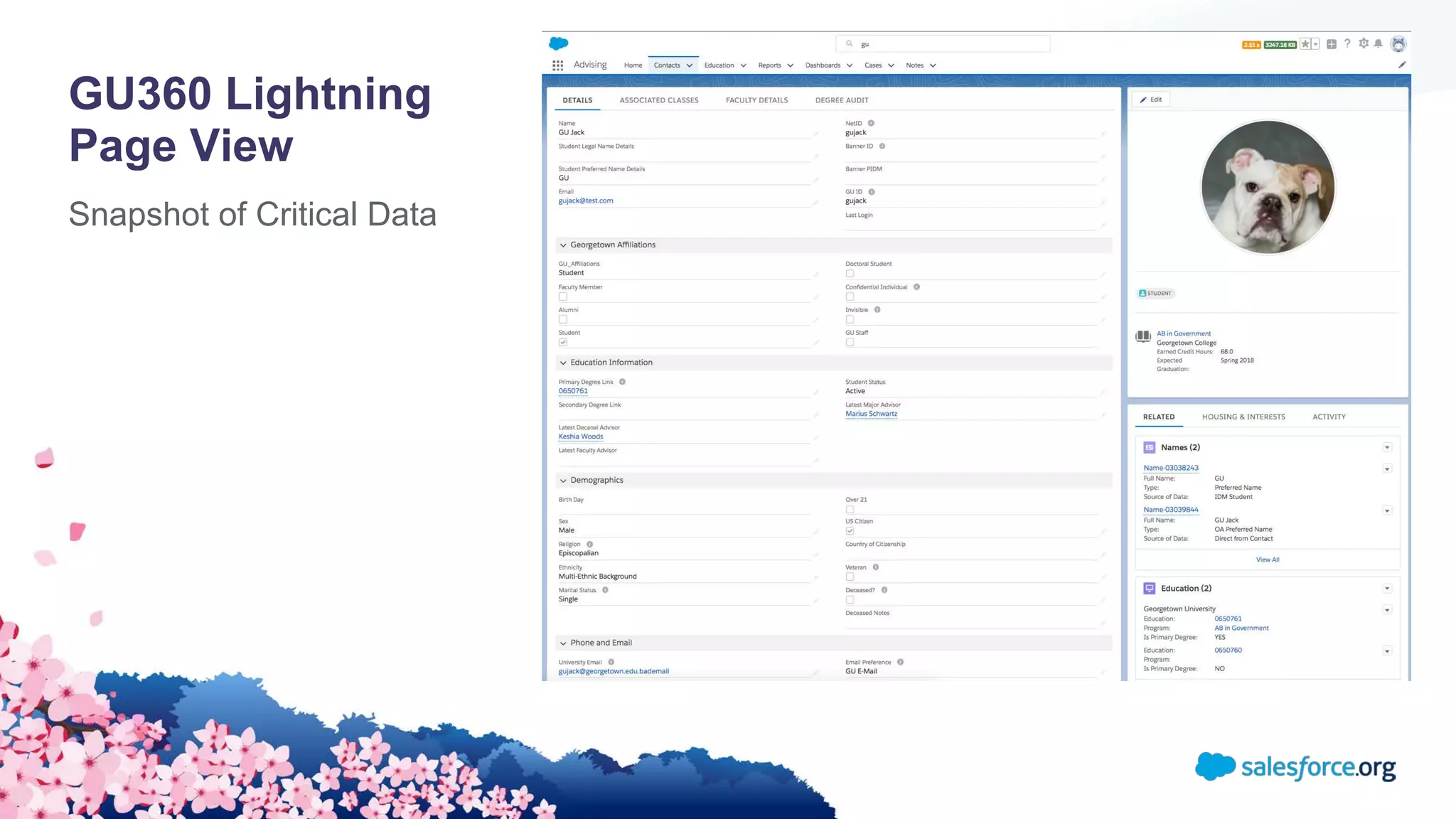Open the App Launcher grid icon

click(x=557, y=65)
